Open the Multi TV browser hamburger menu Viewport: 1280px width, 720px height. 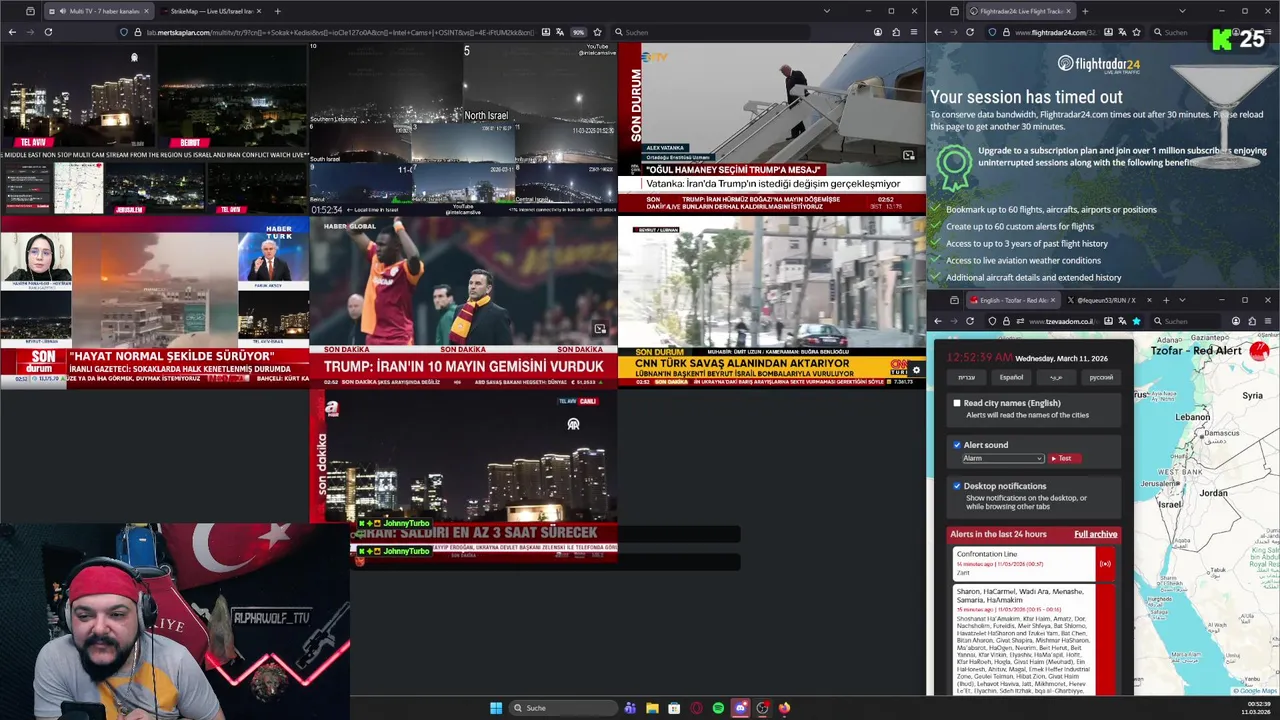[x=914, y=32]
